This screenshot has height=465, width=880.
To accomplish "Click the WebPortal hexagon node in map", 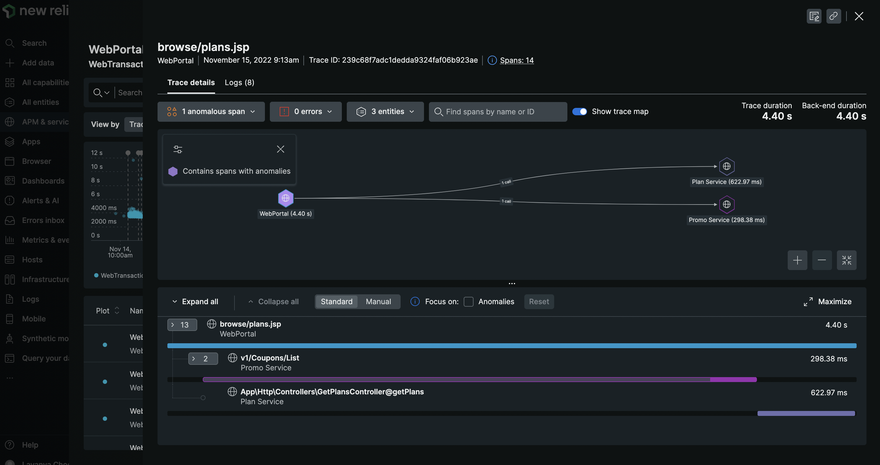I will [286, 198].
